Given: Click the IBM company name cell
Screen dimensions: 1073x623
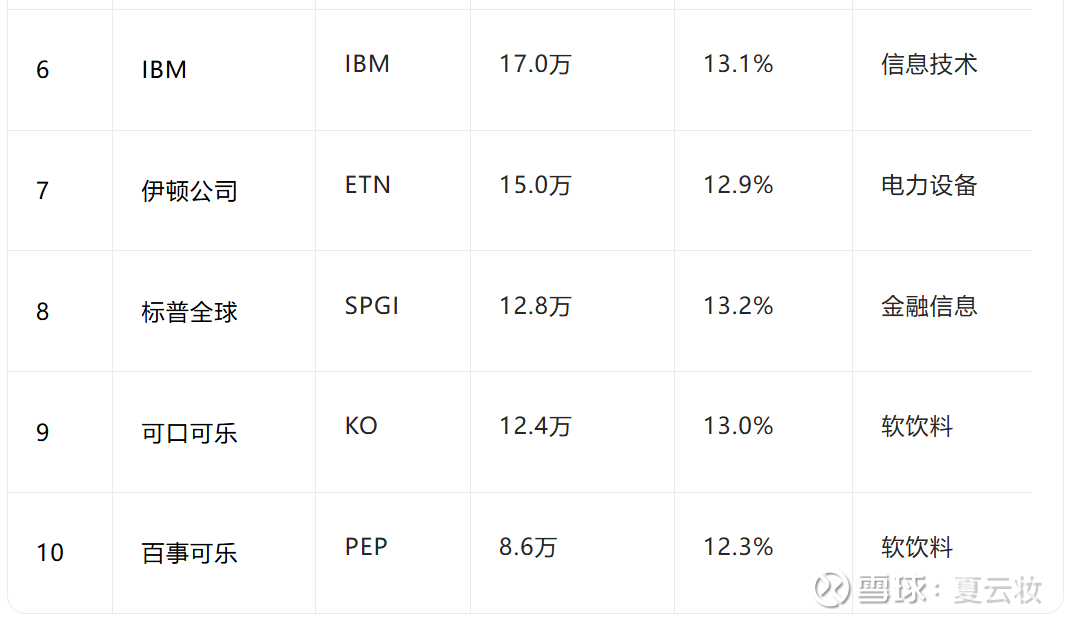Looking at the screenshot, I should click(164, 70).
